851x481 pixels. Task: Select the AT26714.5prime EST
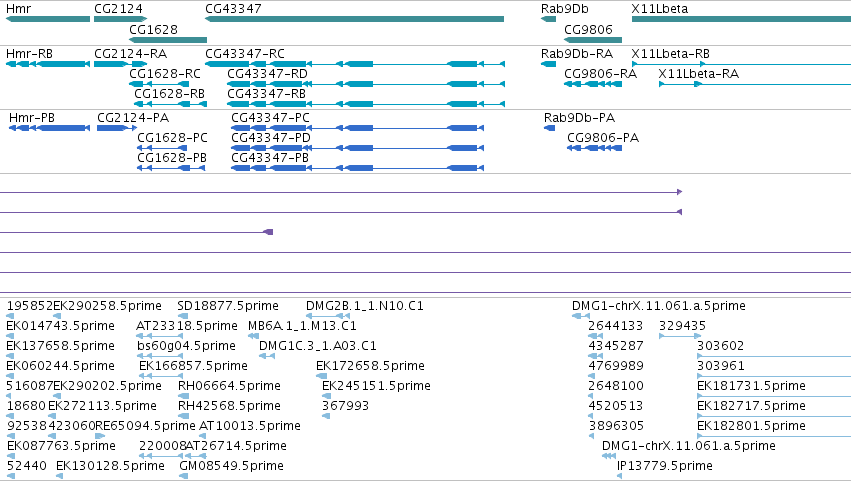195,457
